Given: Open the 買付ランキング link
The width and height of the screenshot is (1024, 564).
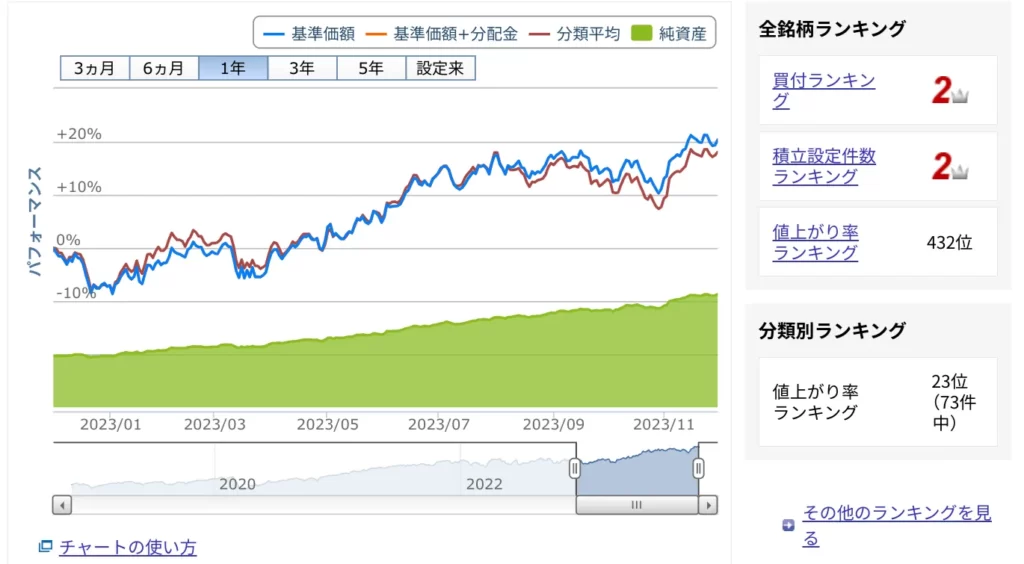Looking at the screenshot, I should [823, 91].
